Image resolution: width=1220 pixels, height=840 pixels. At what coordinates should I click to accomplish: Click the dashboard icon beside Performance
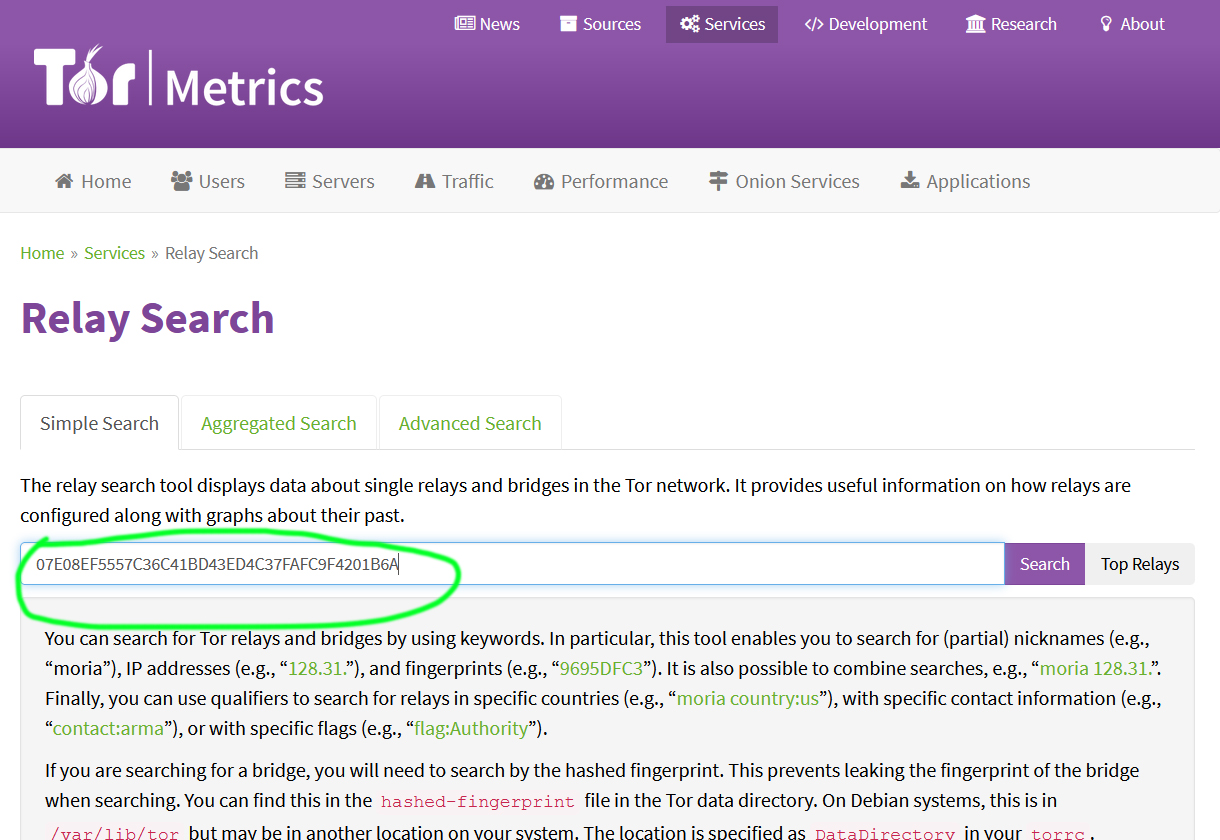pyautogui.click(x=544, y=181)
